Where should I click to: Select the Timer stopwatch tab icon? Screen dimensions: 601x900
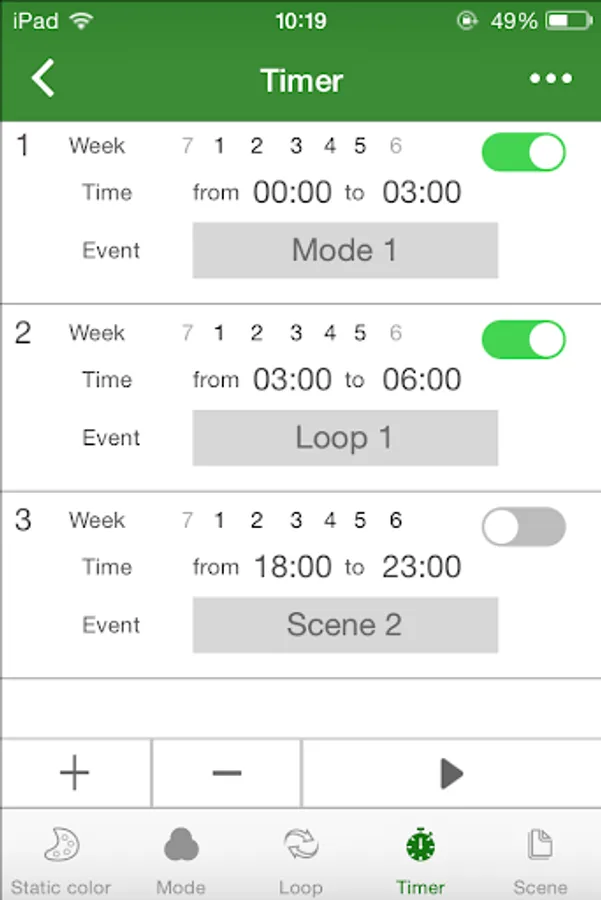pos(421,845)
